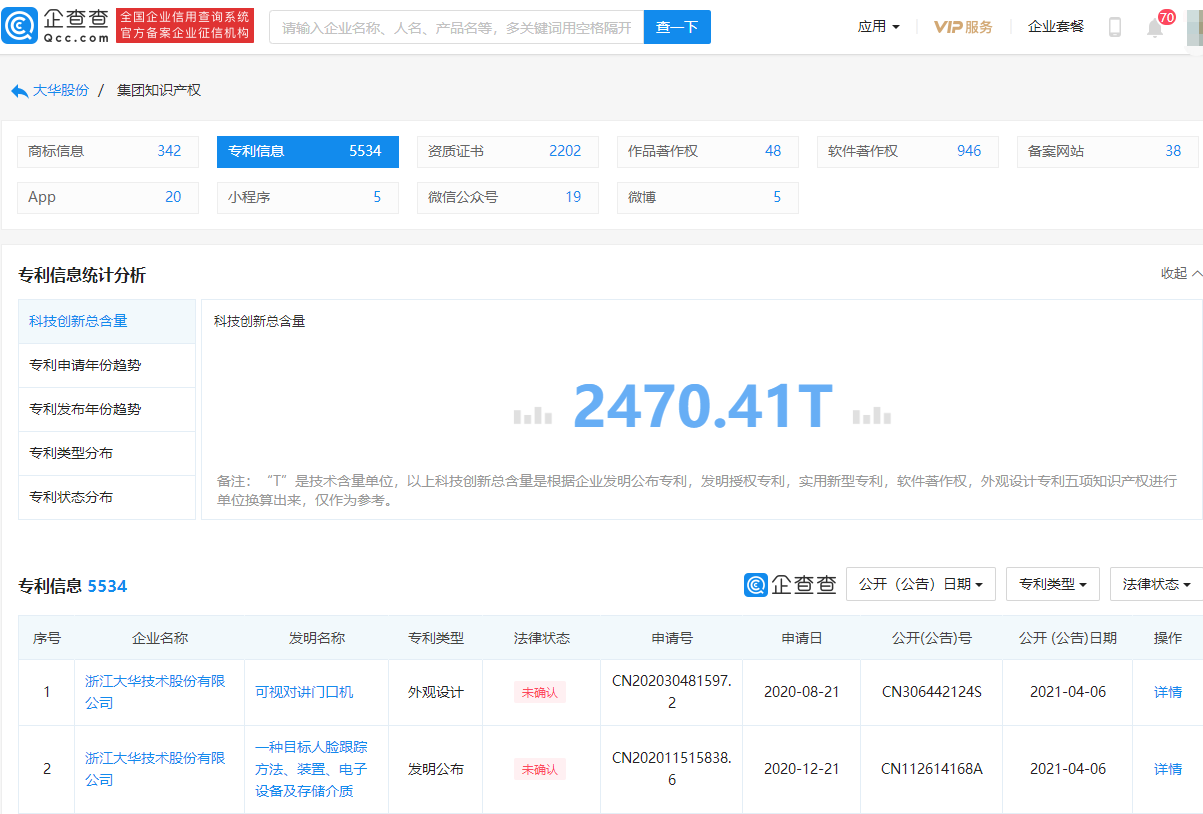1203x814 pixels.
Task: Click the 外观设计 type cell
Action: pos(436,692)
